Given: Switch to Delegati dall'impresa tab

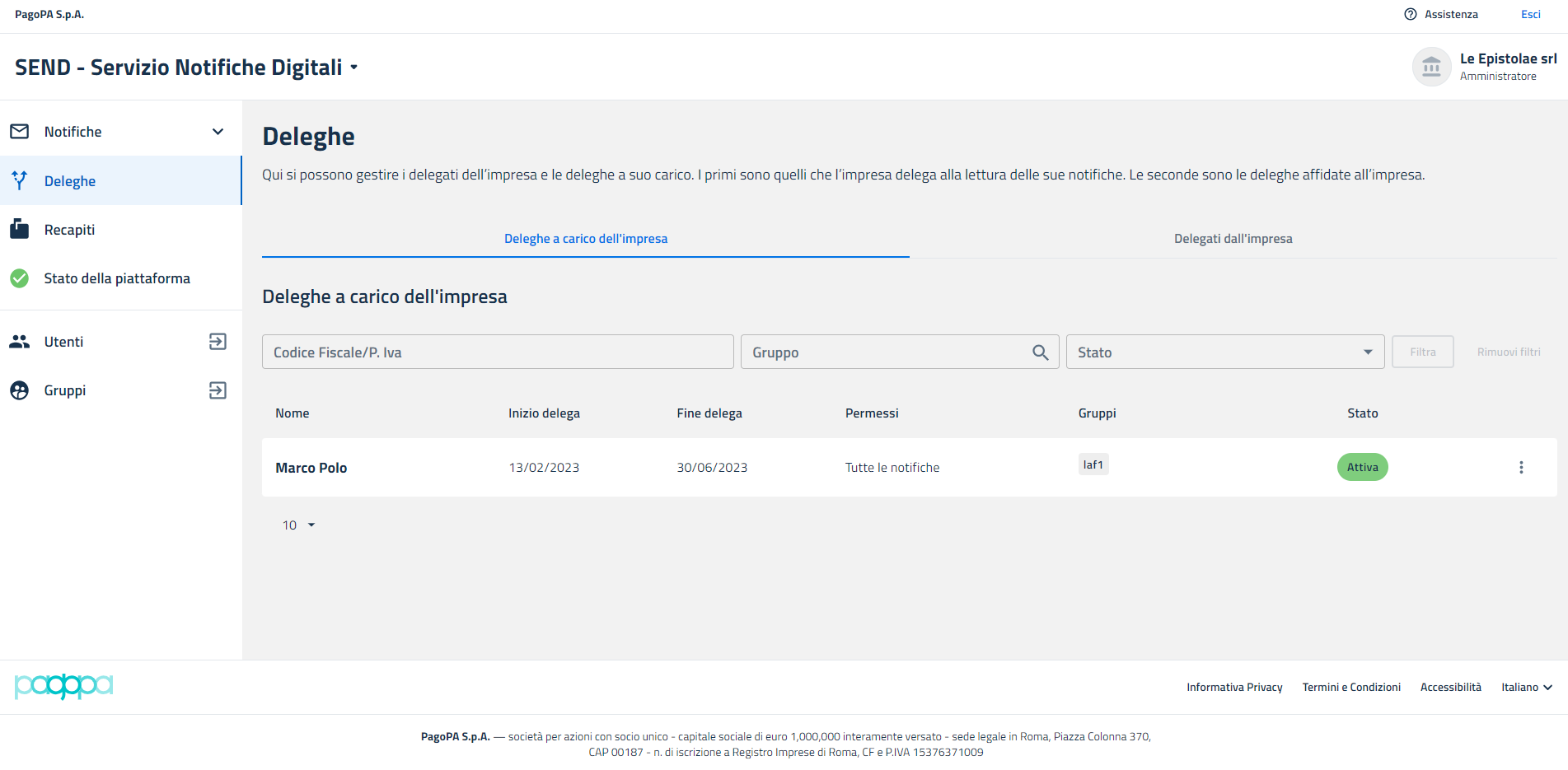Looking at the screenshot, I should coord(1233,239).
